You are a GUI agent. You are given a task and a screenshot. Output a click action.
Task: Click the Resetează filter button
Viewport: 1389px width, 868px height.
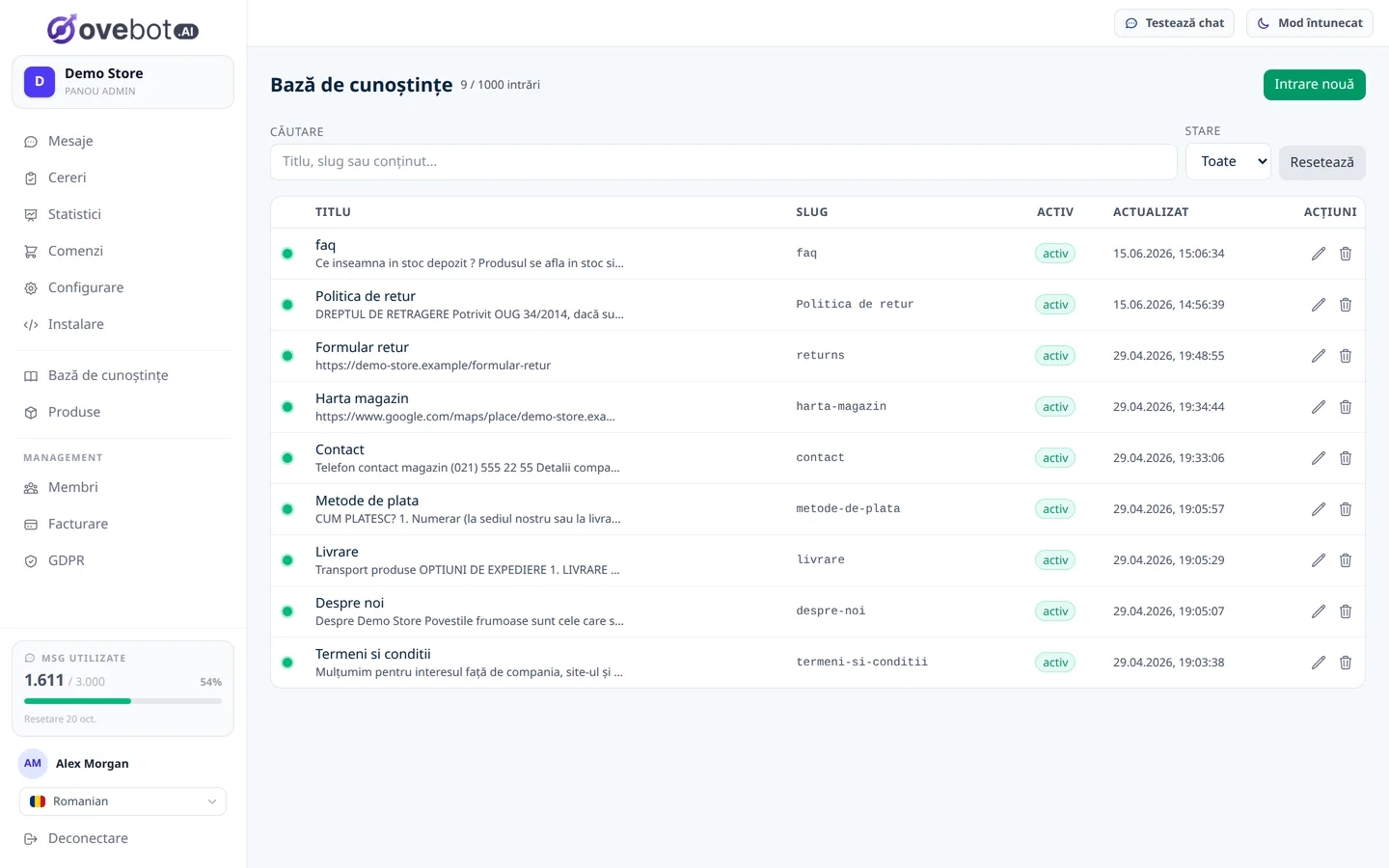point(1321,162)
